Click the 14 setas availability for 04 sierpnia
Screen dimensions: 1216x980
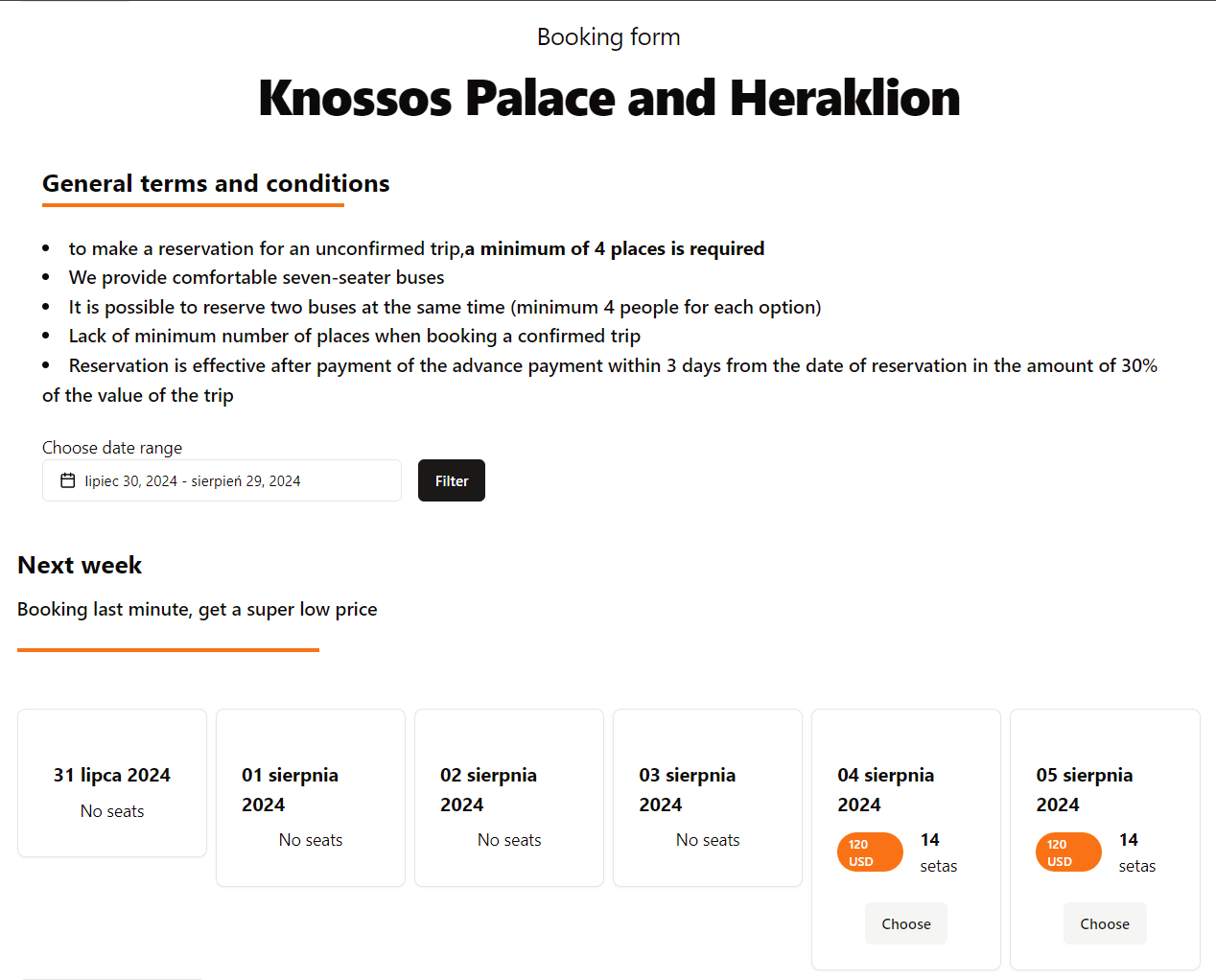[935, 852]
